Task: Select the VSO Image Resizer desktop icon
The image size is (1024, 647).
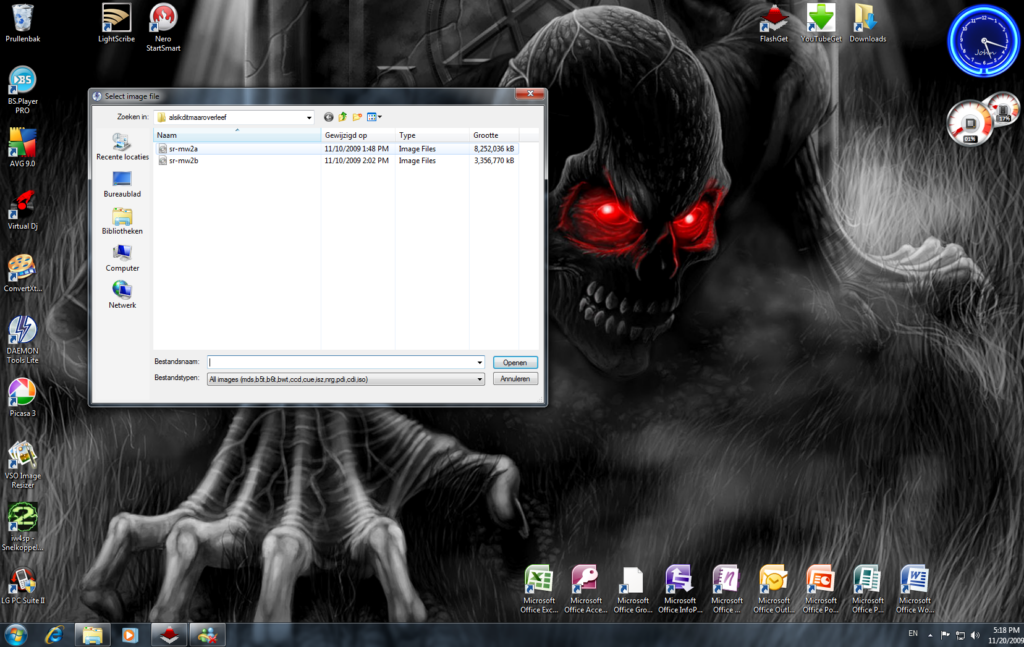Action: (23, 466)
